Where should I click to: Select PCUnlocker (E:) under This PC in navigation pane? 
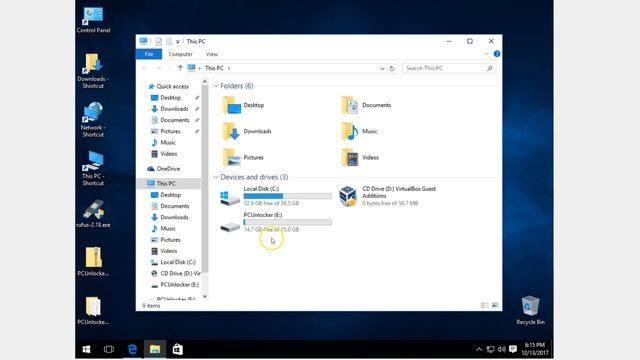pyautogui.click(x=175, y=284)
